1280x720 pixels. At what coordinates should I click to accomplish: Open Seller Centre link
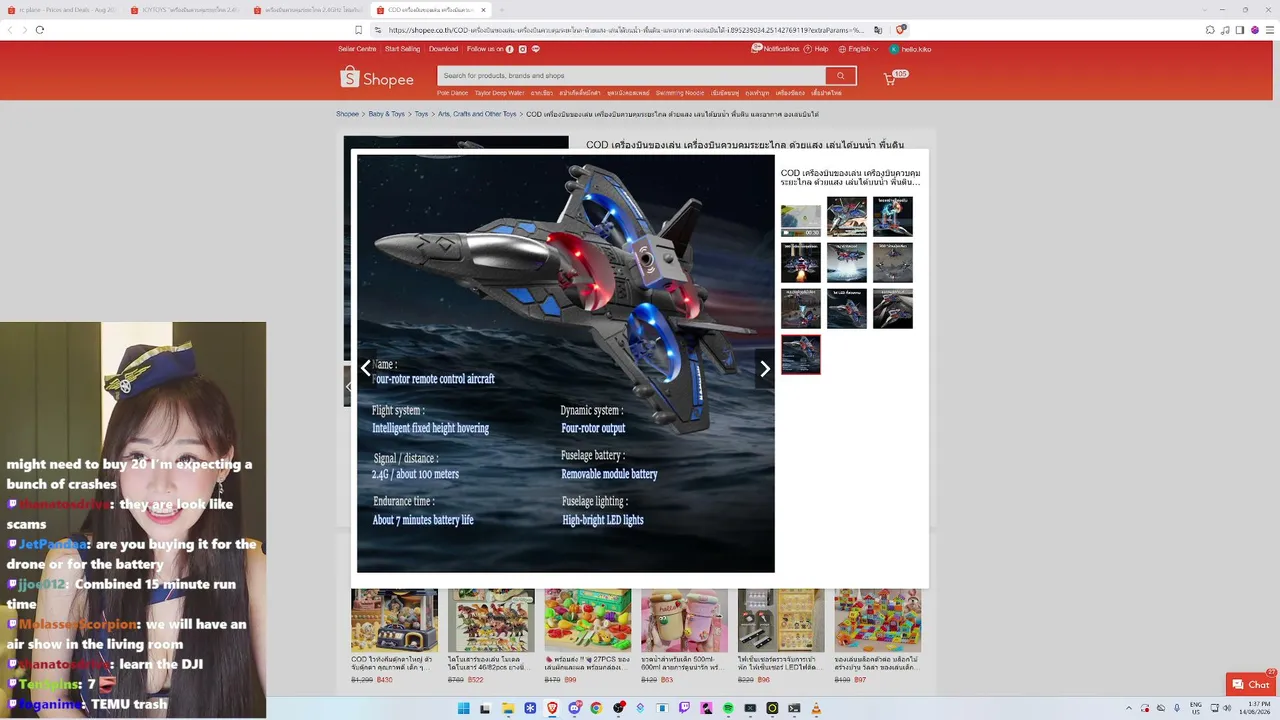(x=357, y=49)
